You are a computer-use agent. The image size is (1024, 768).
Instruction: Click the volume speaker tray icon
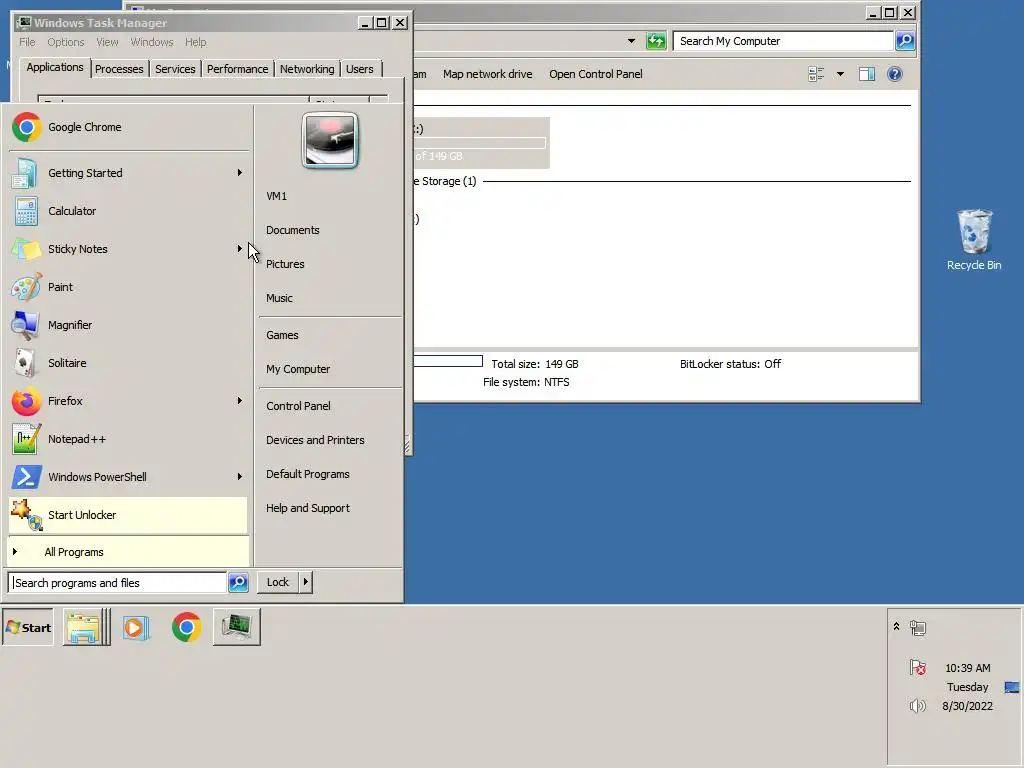[x=918, y=705]
